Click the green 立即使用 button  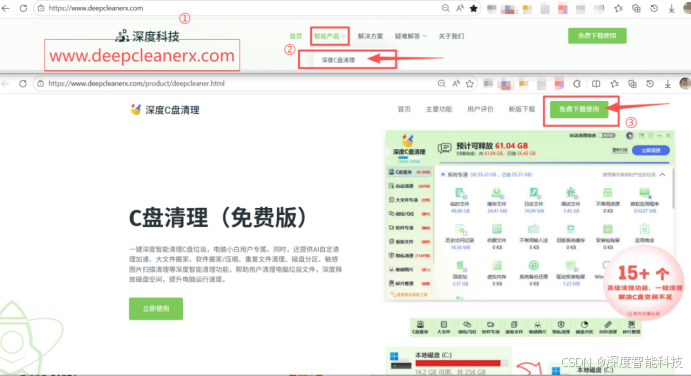(x=156, y=309)
